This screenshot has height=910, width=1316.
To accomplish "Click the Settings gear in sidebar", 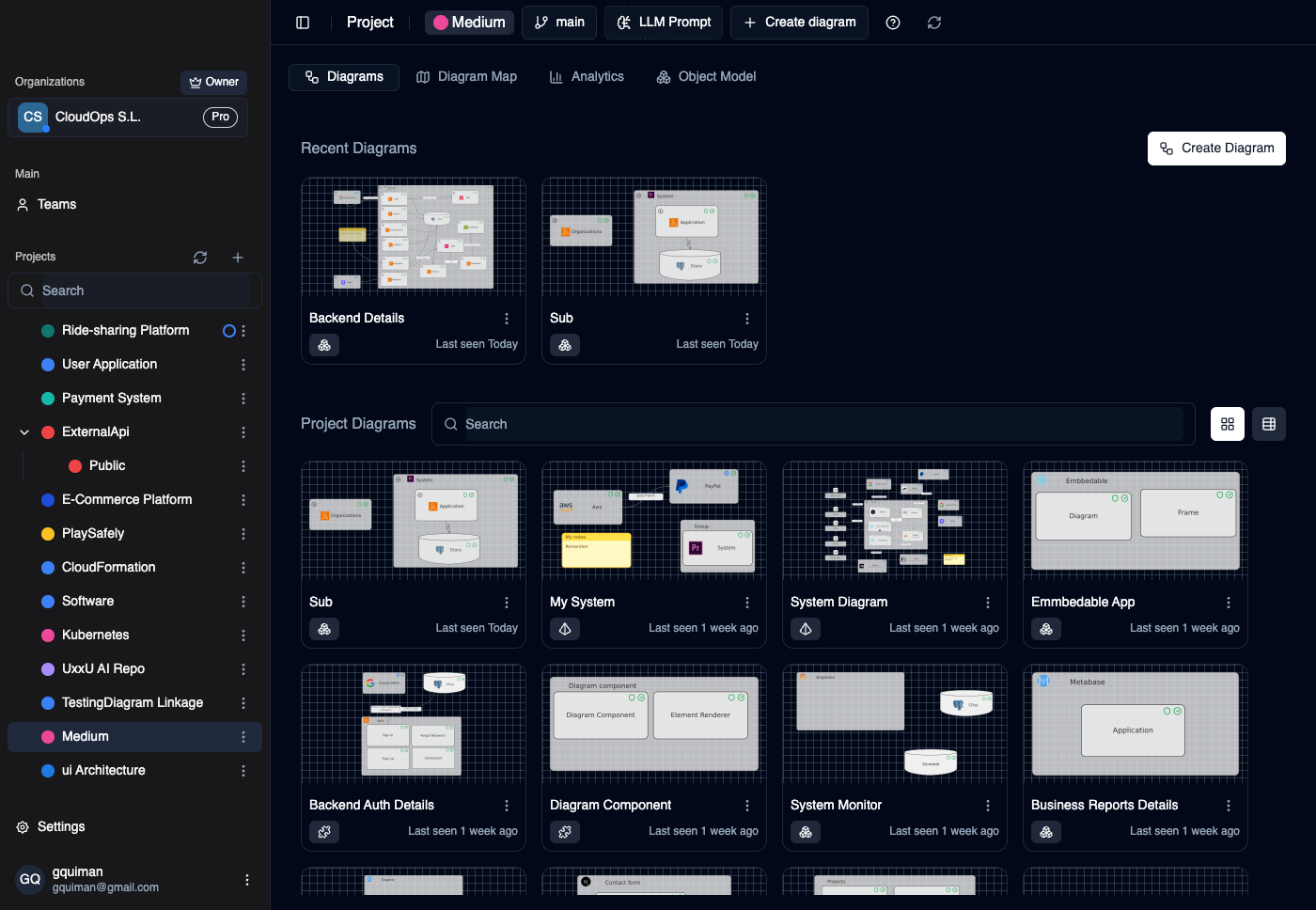I will pos(23,827).
